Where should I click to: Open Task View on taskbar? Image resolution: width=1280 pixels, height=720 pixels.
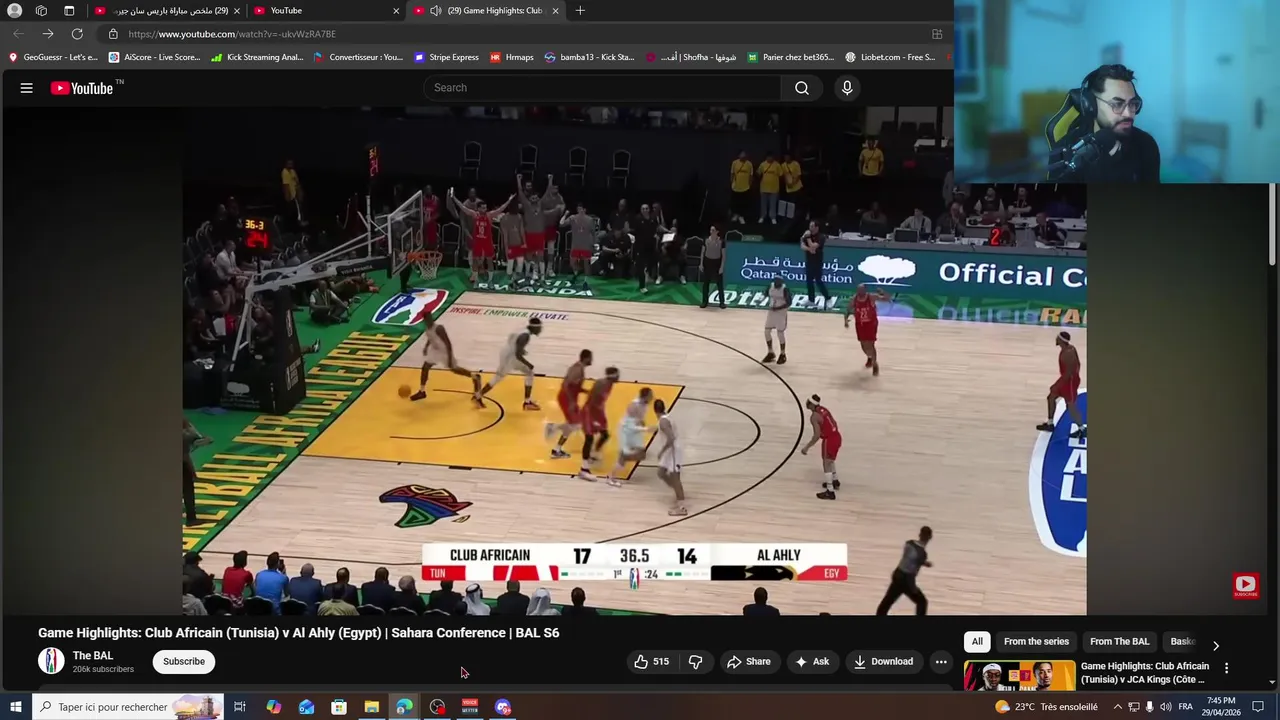coord(240,707)
